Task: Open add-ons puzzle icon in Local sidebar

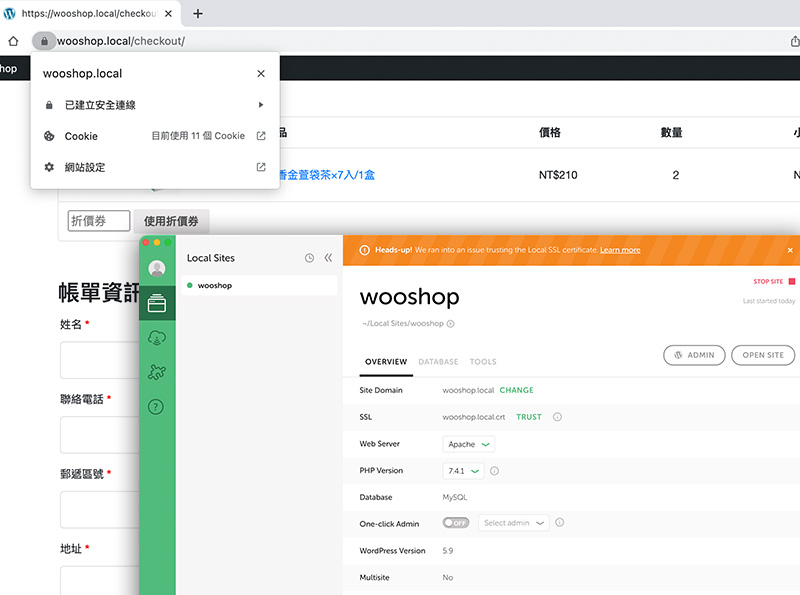Action: click(x=157, y=373)
